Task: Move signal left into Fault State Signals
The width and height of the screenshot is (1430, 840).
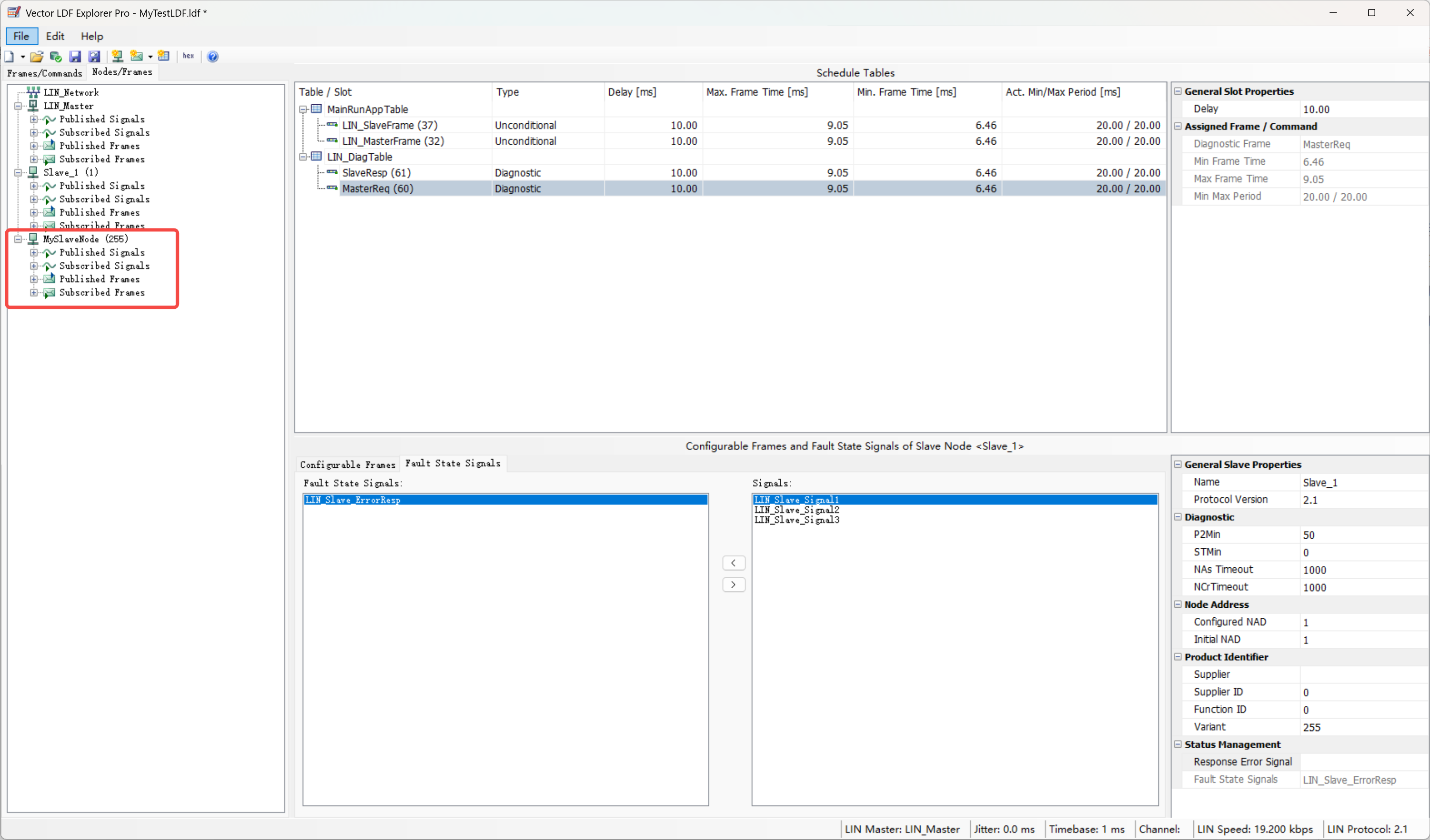Action: [733, 563]
